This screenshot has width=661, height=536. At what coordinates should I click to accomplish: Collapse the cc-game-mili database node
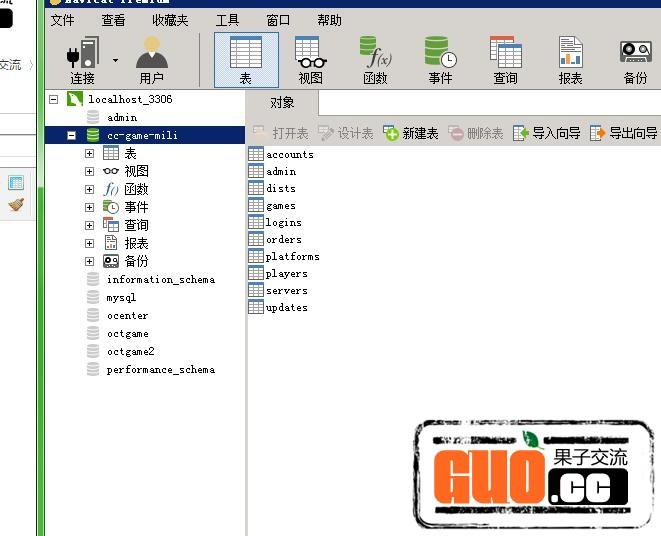pyautogui.click(x=72, y=135)
